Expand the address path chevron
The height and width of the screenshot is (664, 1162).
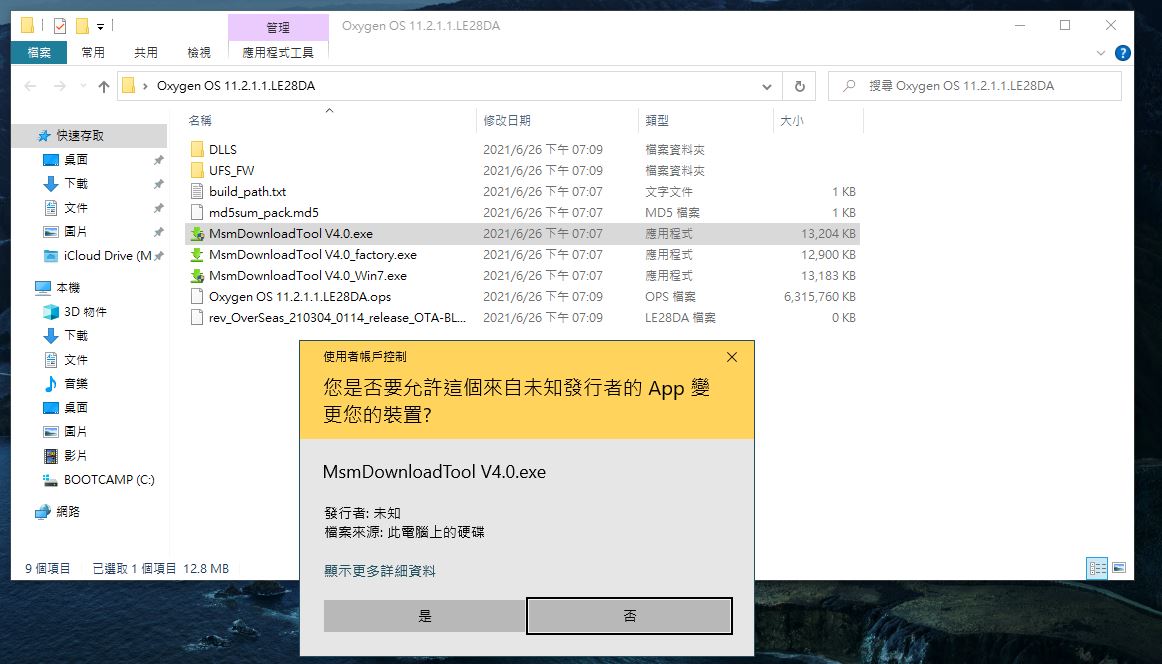[145, 86]
